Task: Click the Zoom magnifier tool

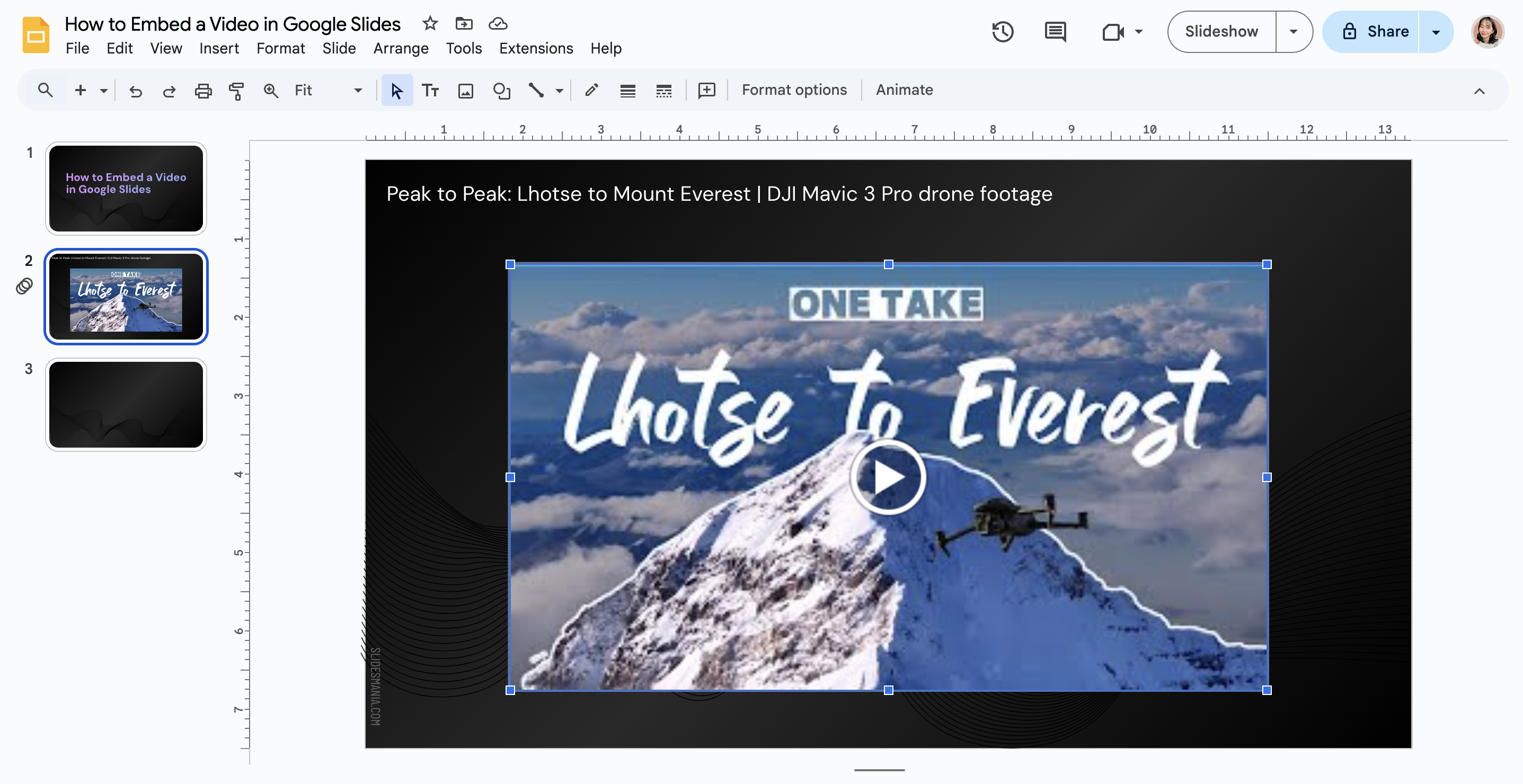Action: click(x=271, y=91)
